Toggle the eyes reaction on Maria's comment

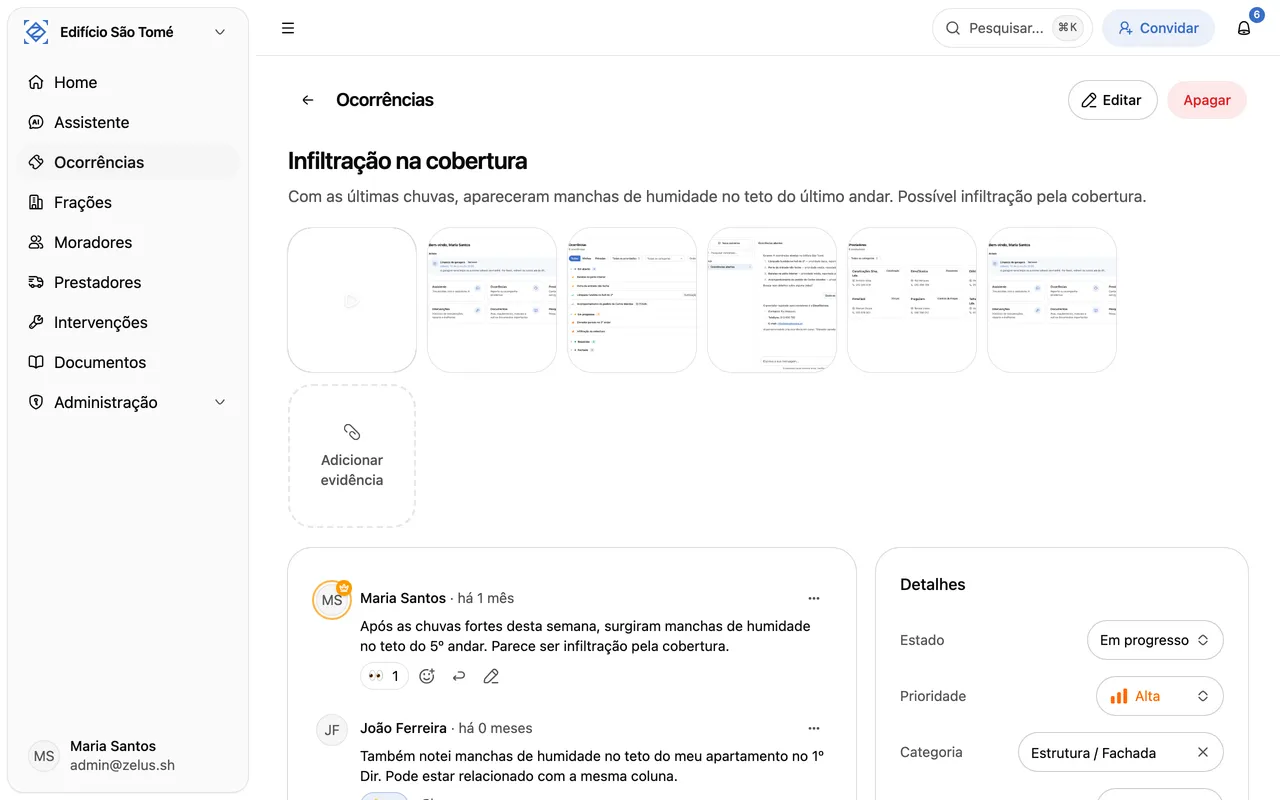click(x=384, y=676)
